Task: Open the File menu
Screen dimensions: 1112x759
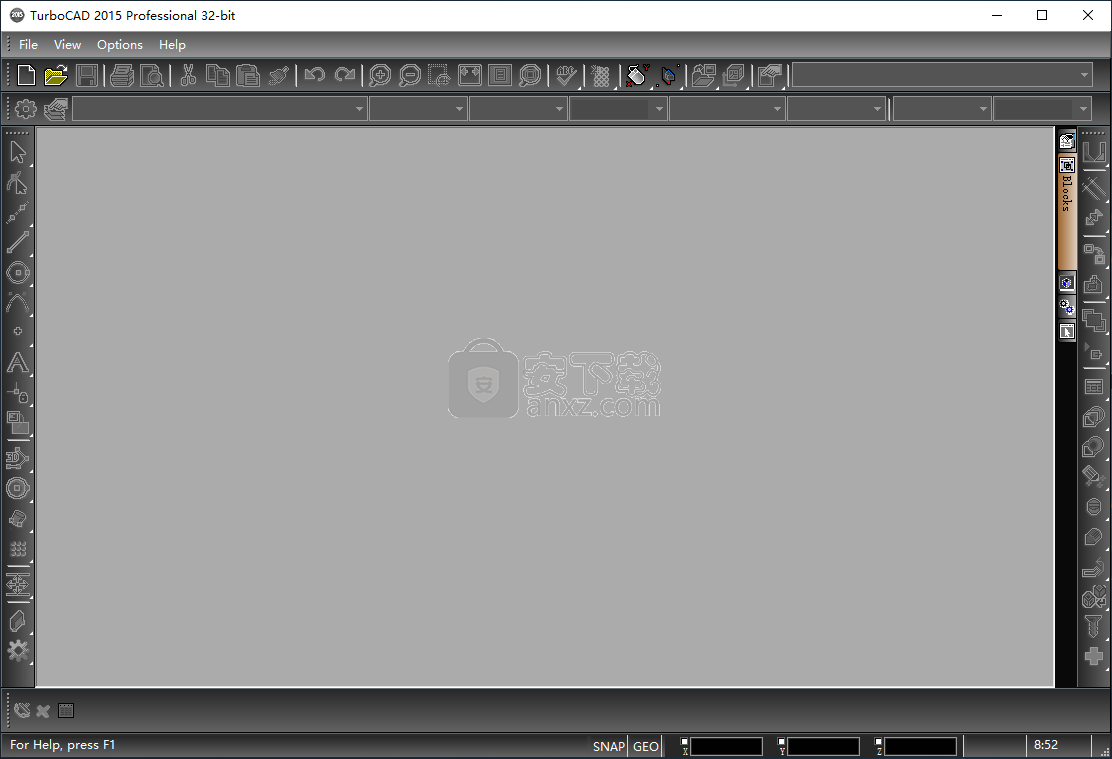Action: point(28,44)
